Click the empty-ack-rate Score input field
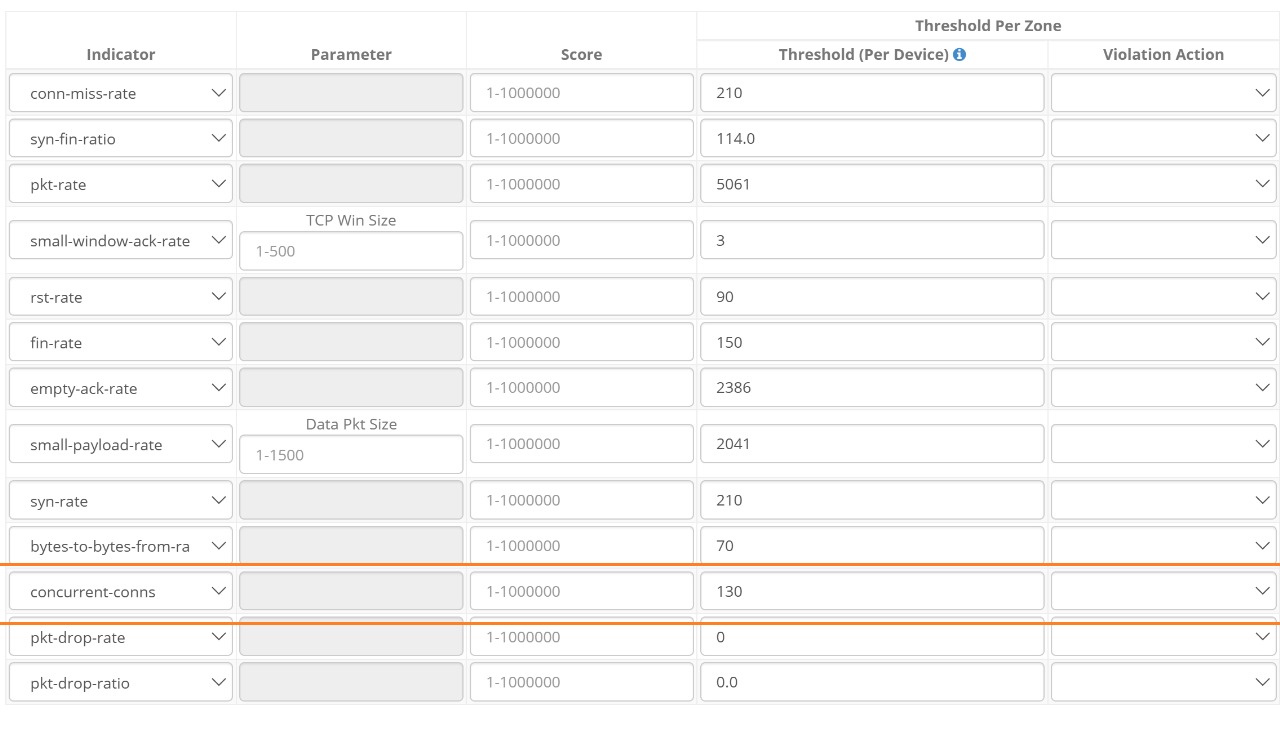Viewport: 1280px width, 734px height. (x=581, y=388)
